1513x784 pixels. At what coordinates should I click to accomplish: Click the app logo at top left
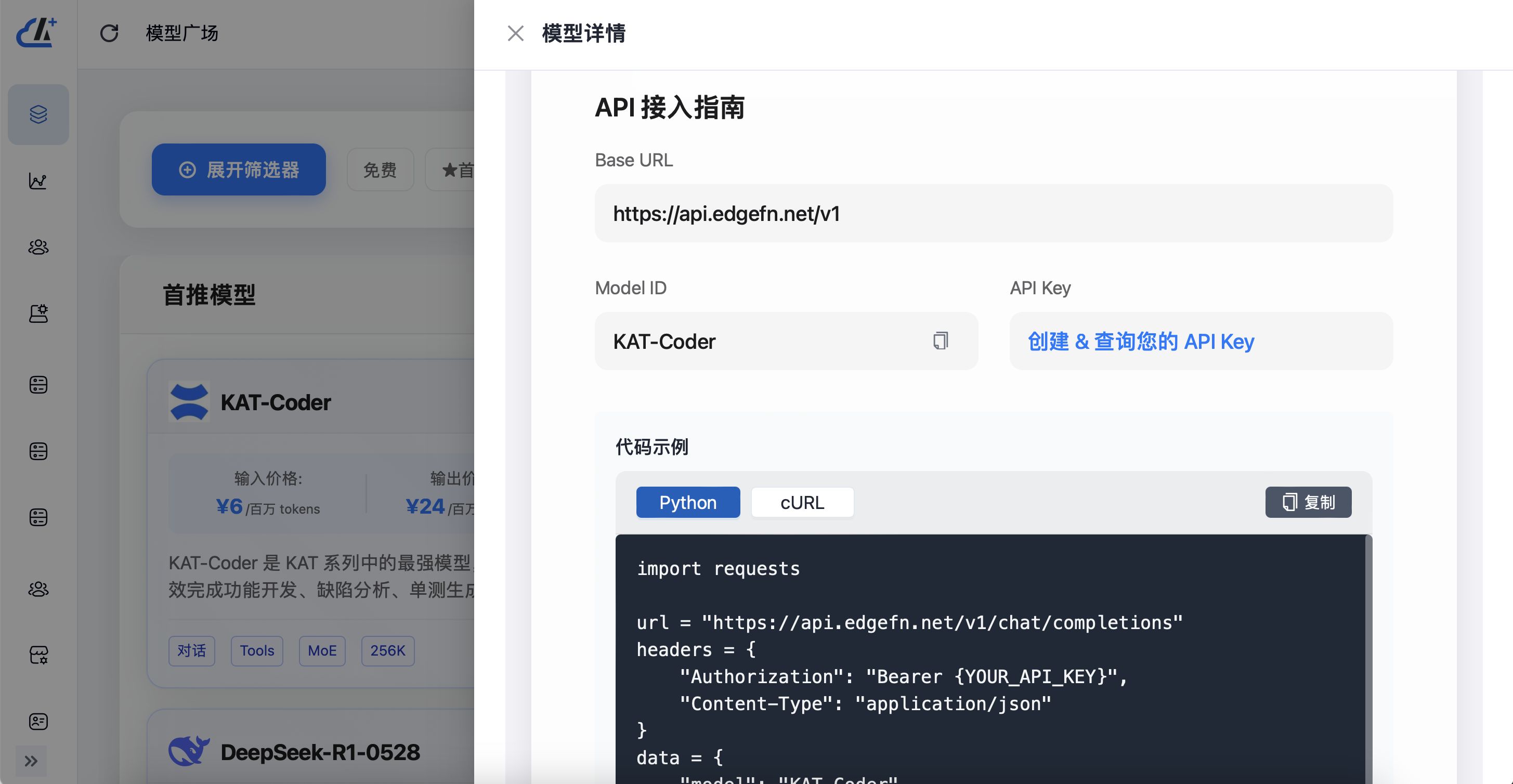click(37, 33)
